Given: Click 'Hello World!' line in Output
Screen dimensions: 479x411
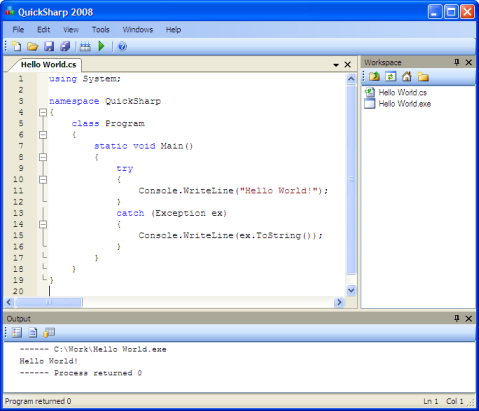Looking at the screenshot, I should (x=49, y=361).
